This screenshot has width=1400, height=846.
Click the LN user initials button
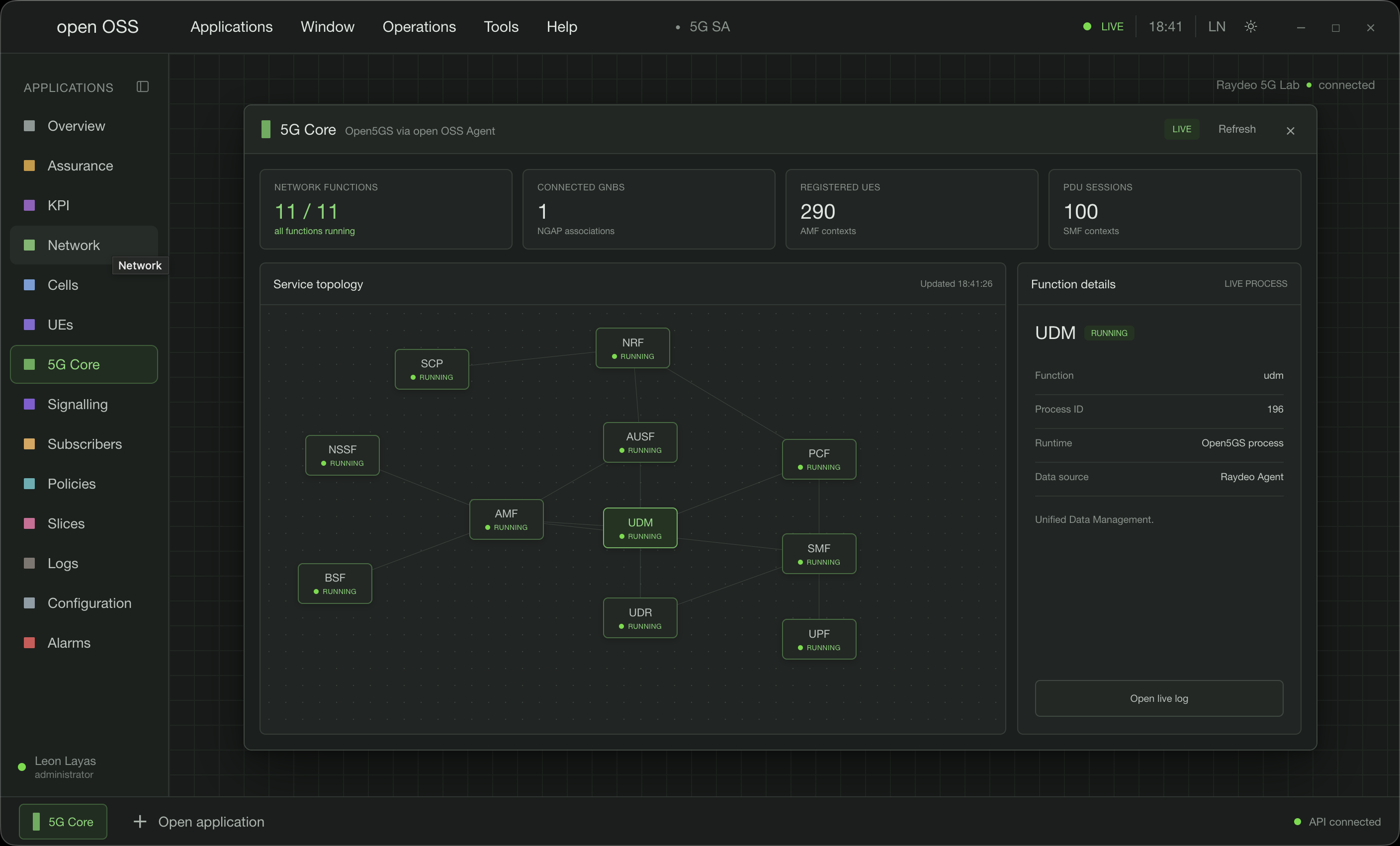point(1217,27)
